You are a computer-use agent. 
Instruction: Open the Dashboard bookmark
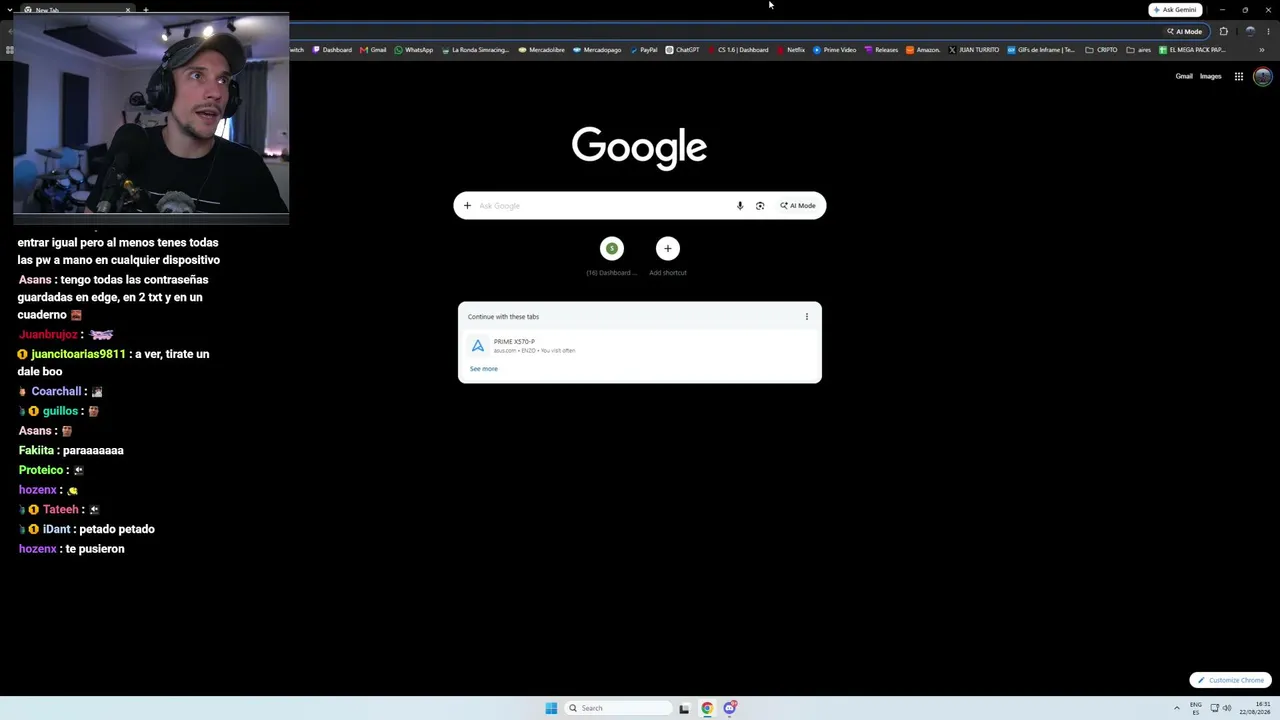click(x=332, y=50)
